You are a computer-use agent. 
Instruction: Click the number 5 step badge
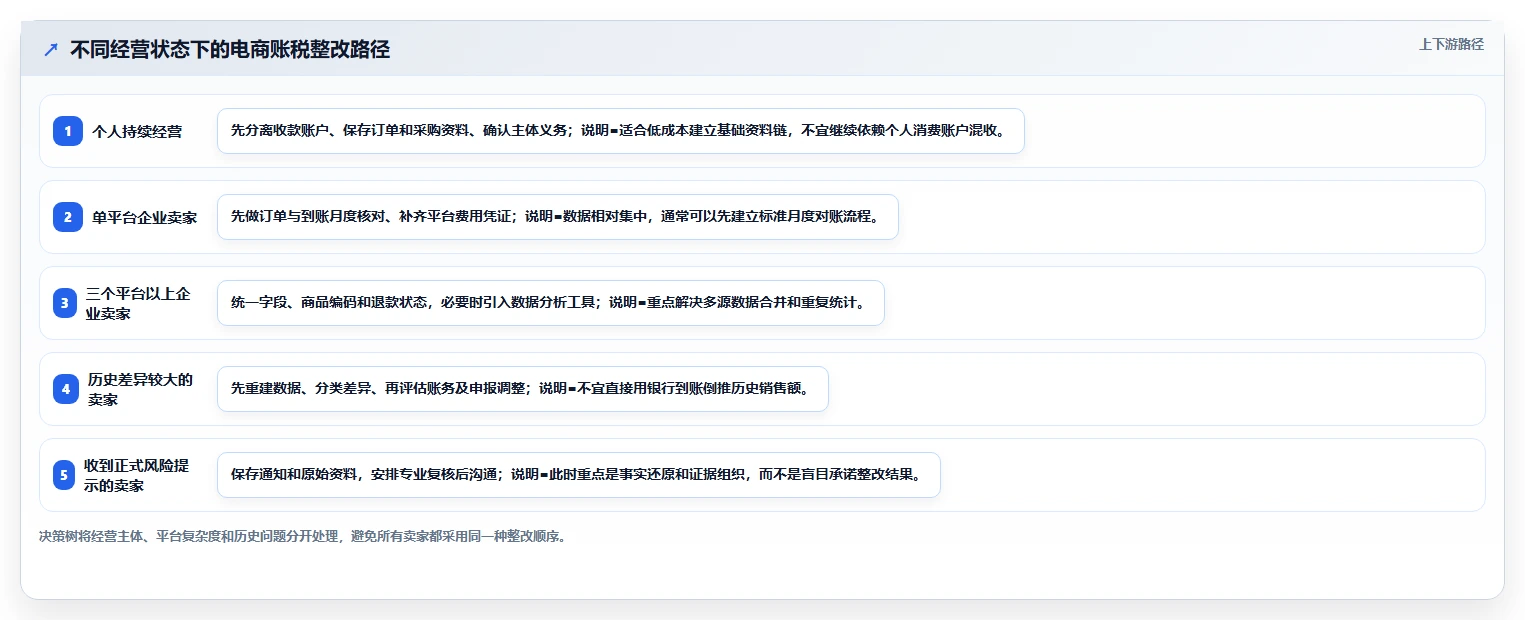pos(65,475)
